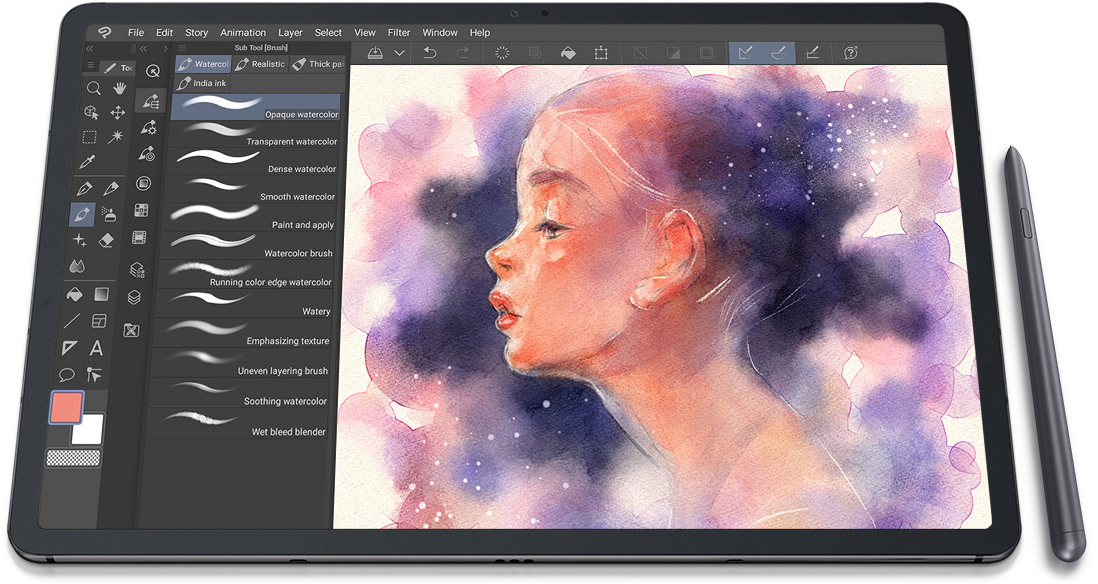Enable Snap to Grid toggle
Screen dimensions: 1098x584
(812, 53)
